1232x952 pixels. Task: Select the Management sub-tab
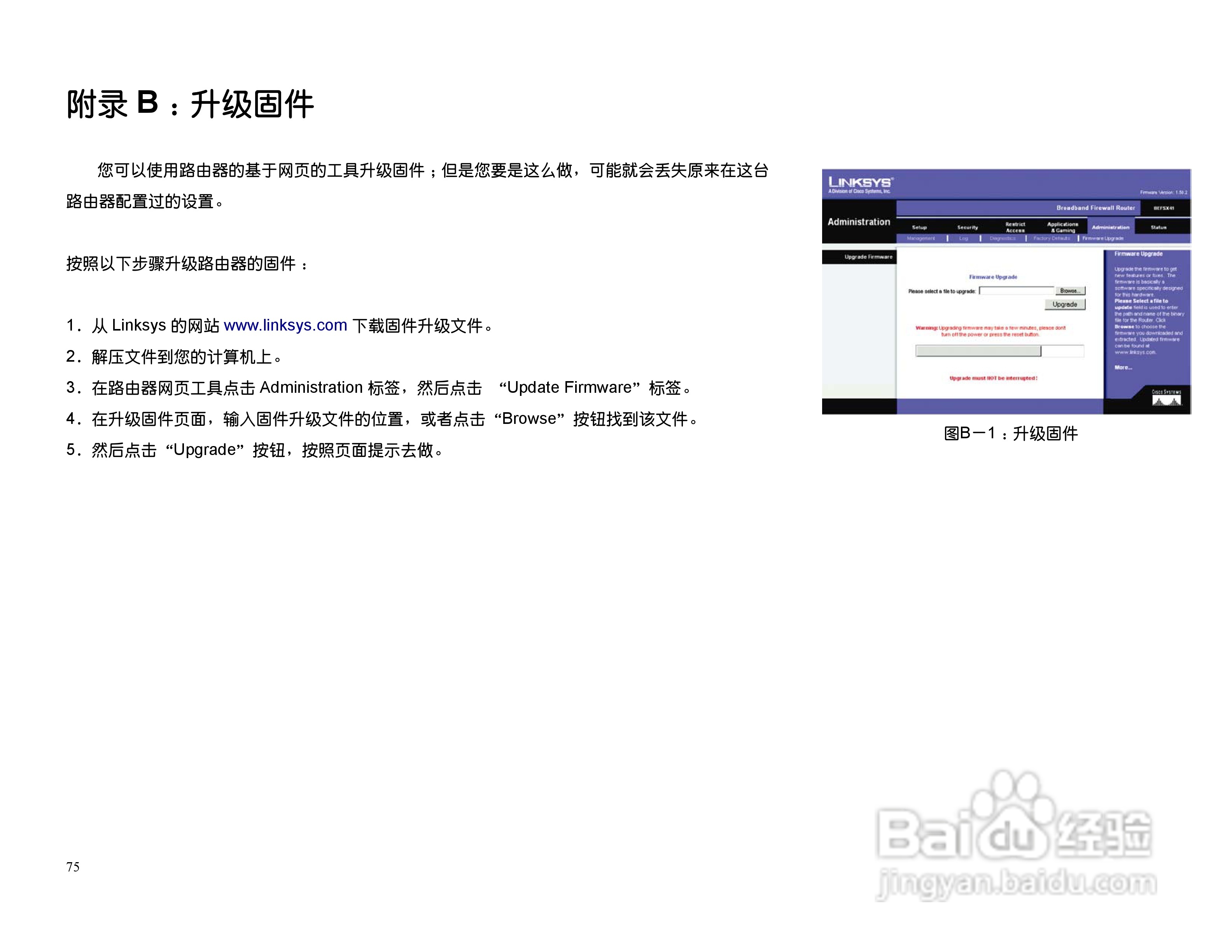click(920, 238)
